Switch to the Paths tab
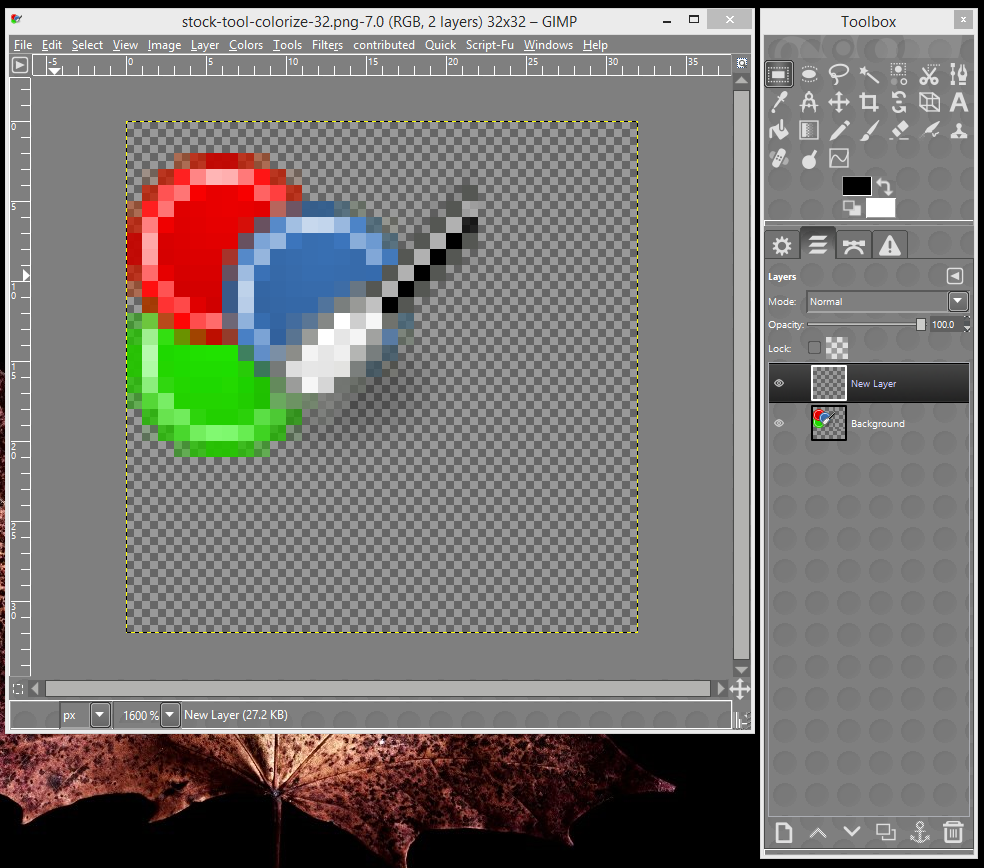The height and width of the screenshot is (868, 984). (853, 245)
